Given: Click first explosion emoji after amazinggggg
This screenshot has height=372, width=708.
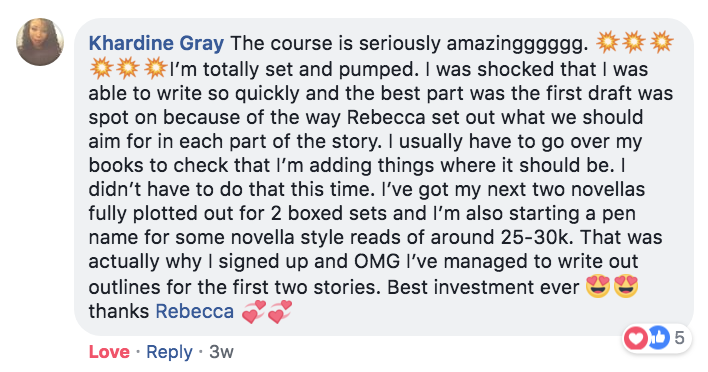Looking at the screenshot, I should [x=607, y=43].
